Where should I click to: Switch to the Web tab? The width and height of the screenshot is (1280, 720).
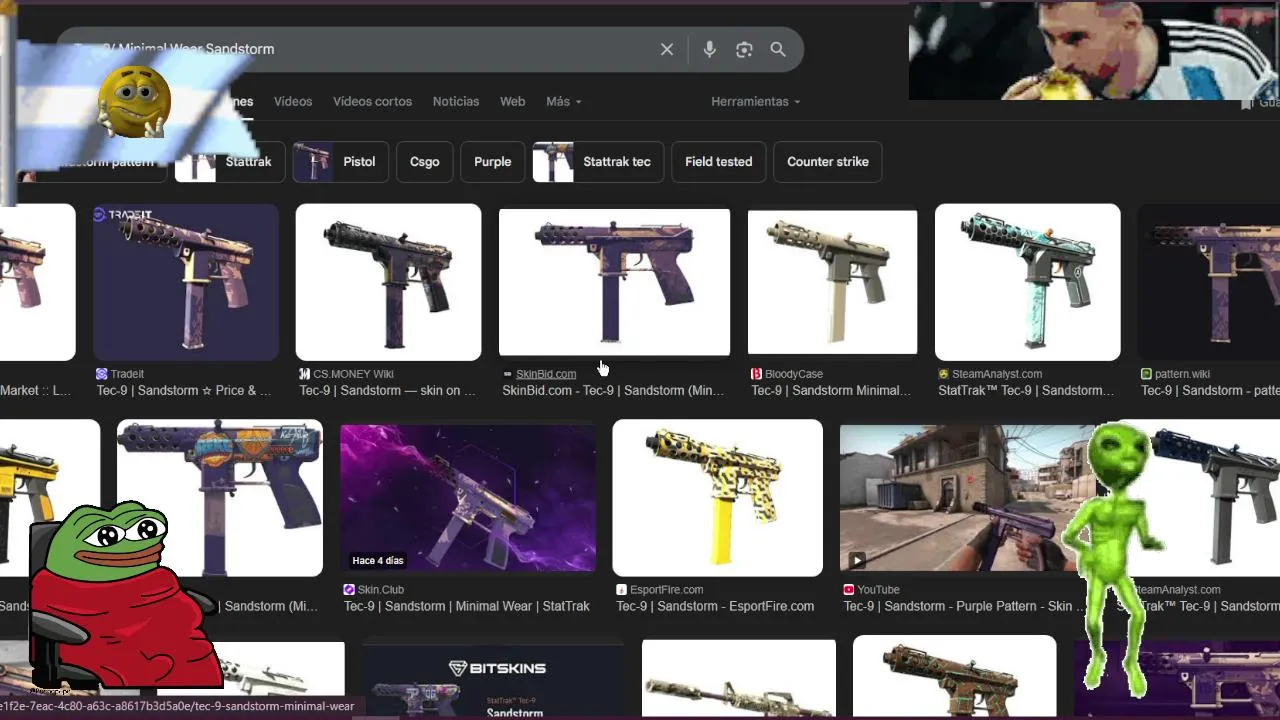click(513, 101)
